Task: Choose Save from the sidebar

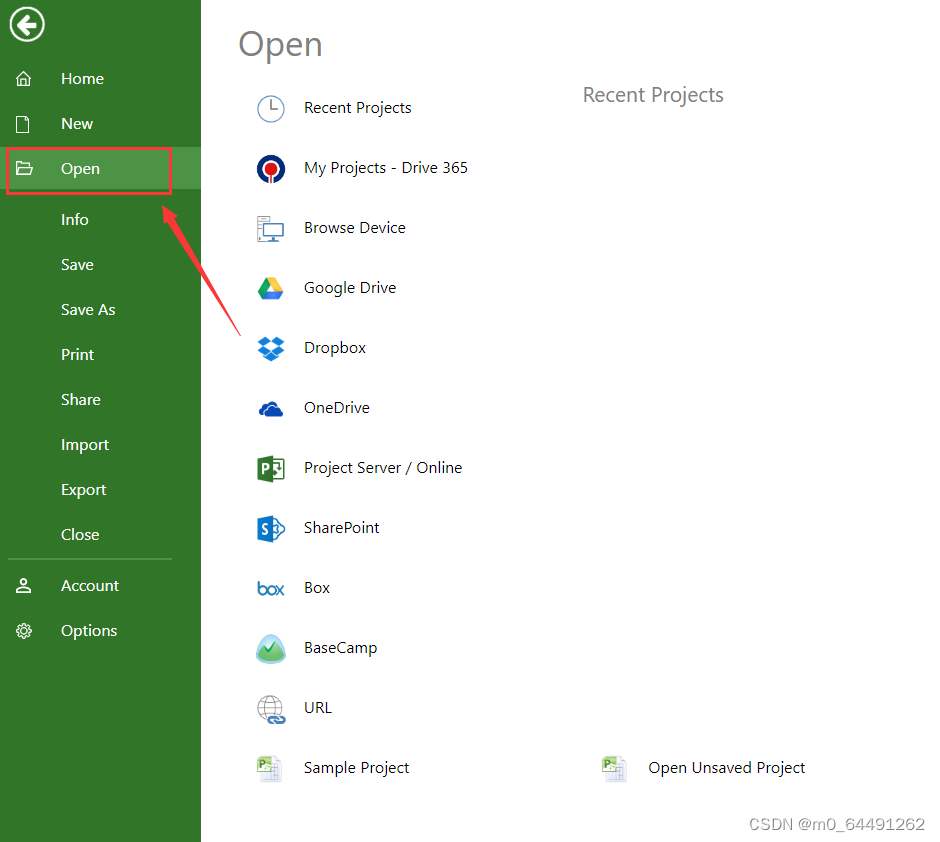Action: [x=77, y=264]
